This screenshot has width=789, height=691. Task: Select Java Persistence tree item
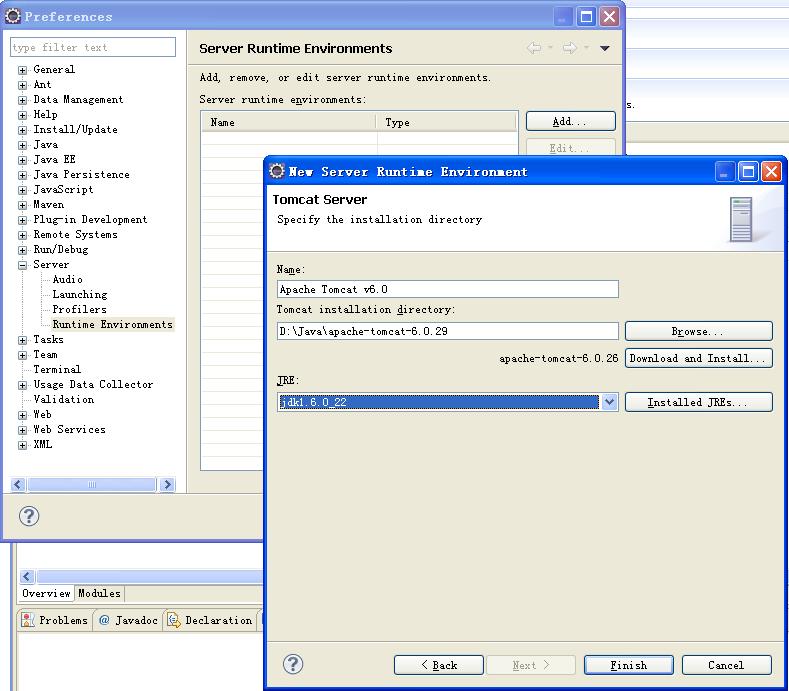coord(82,175)
